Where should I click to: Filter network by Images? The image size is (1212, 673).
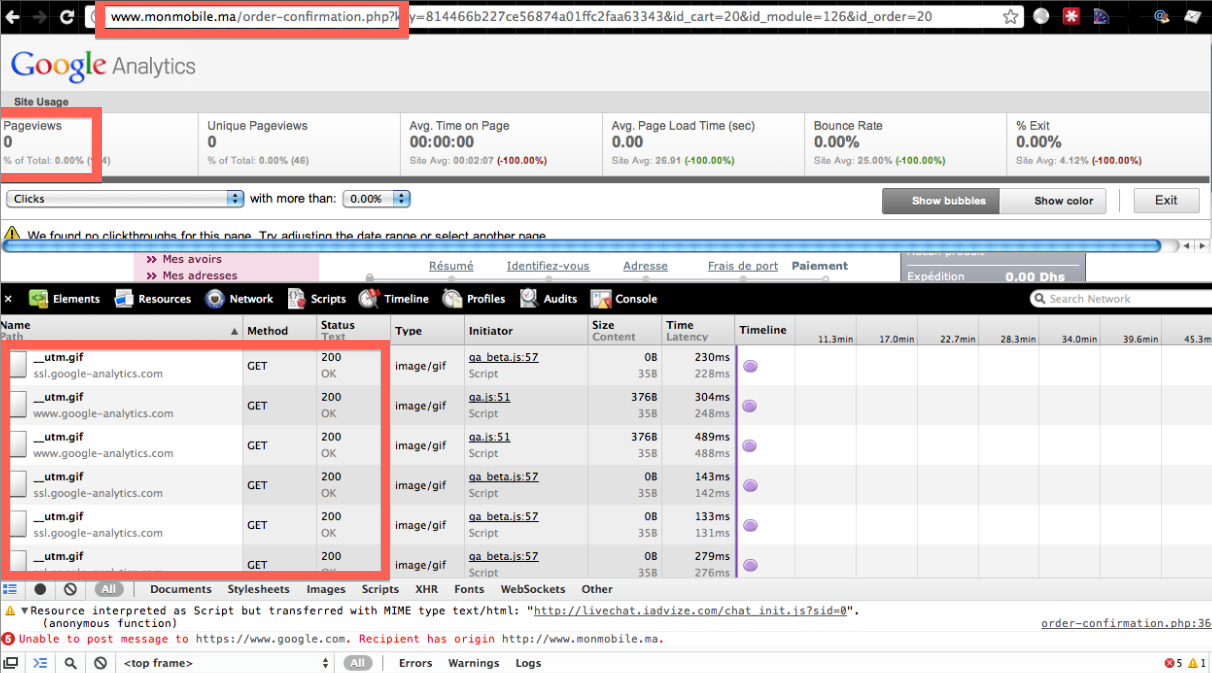point(326,589)
